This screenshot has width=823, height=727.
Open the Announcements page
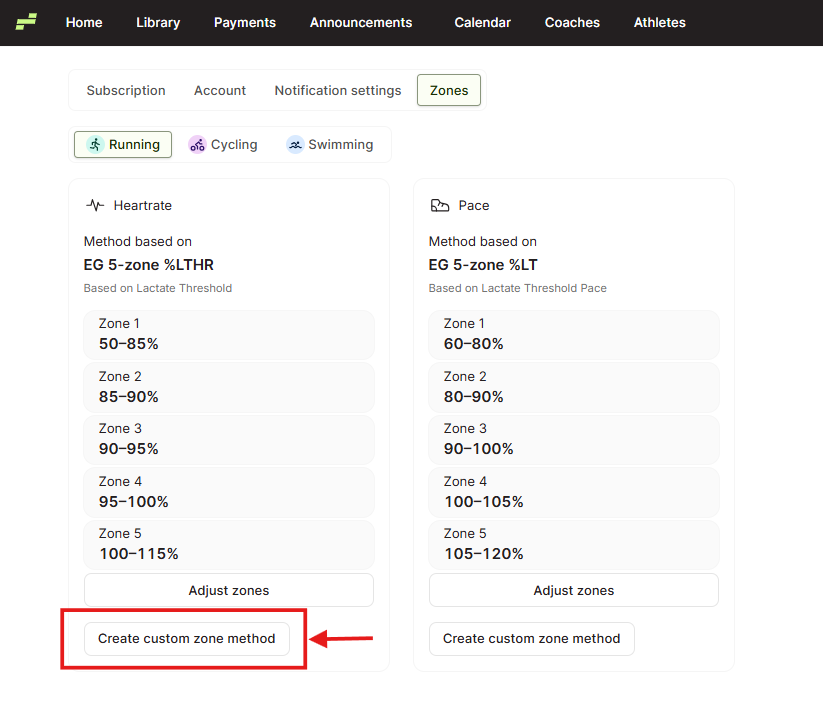[361, 23]
